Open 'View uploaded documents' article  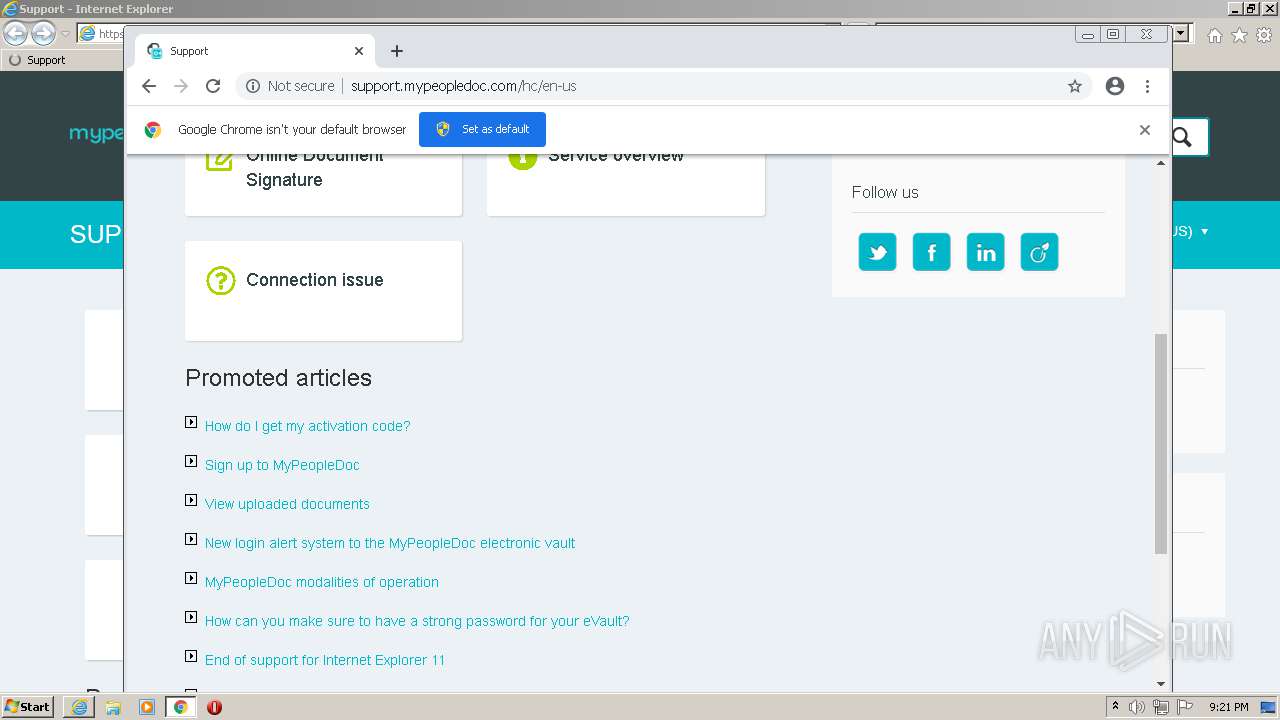tap(287, 504)
